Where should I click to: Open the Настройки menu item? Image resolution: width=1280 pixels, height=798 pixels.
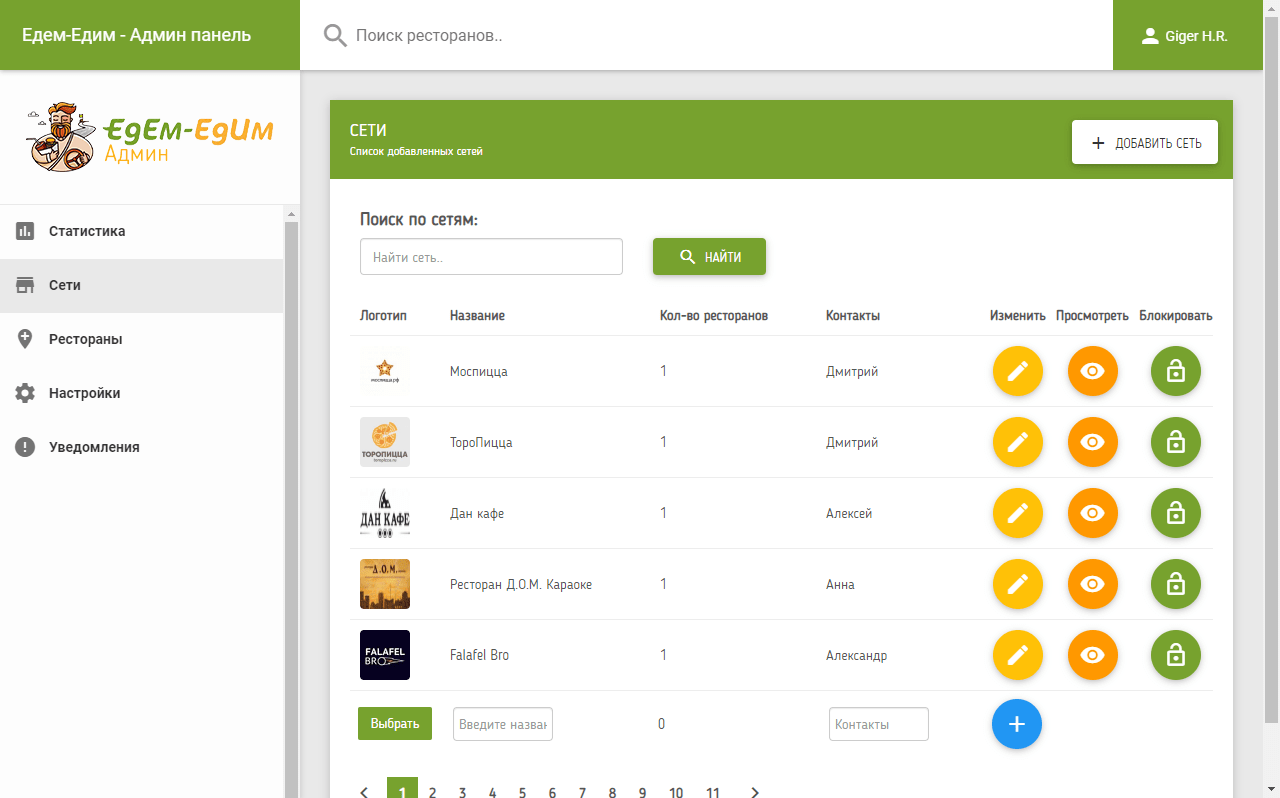pos(142,393)
